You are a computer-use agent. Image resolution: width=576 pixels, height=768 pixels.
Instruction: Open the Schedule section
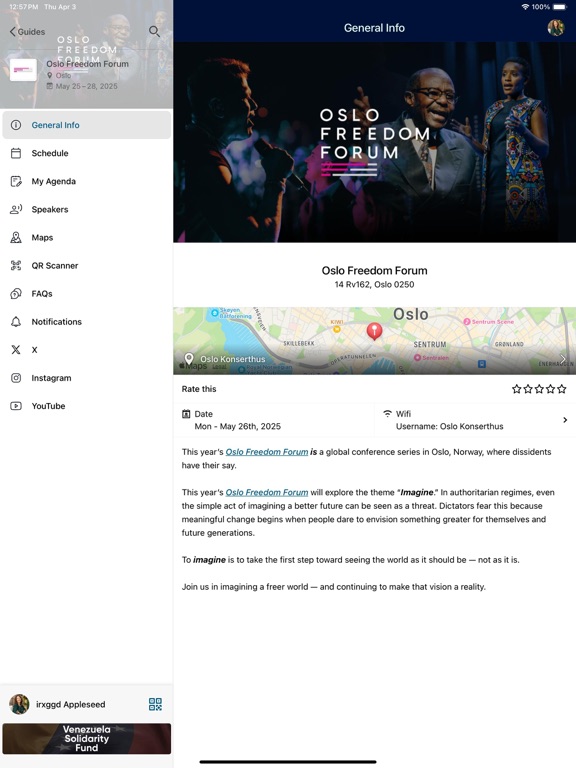(87, 153)
